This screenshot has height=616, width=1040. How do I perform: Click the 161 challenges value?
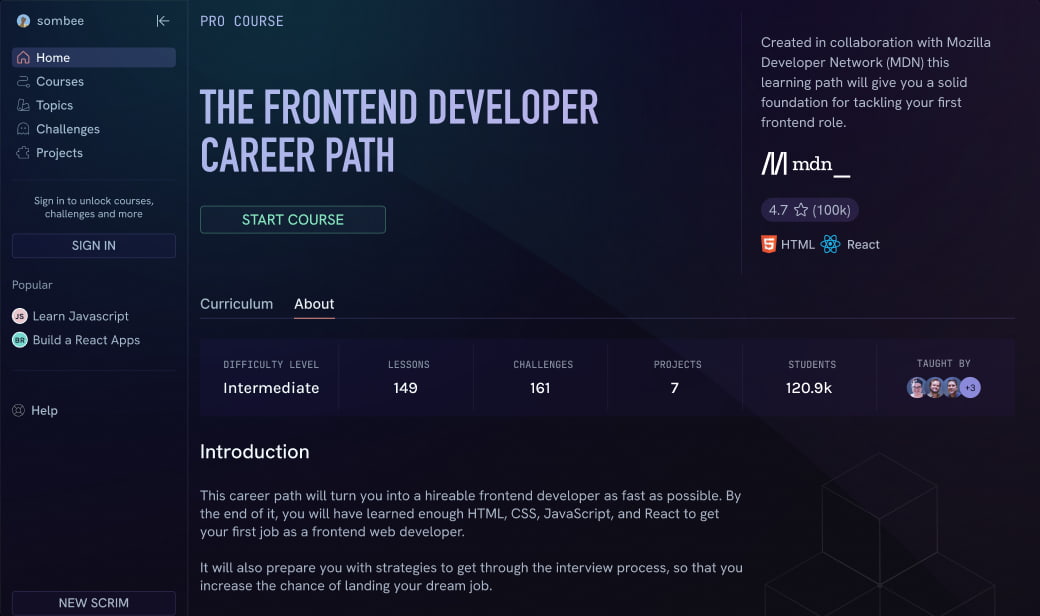pos(540,388)
